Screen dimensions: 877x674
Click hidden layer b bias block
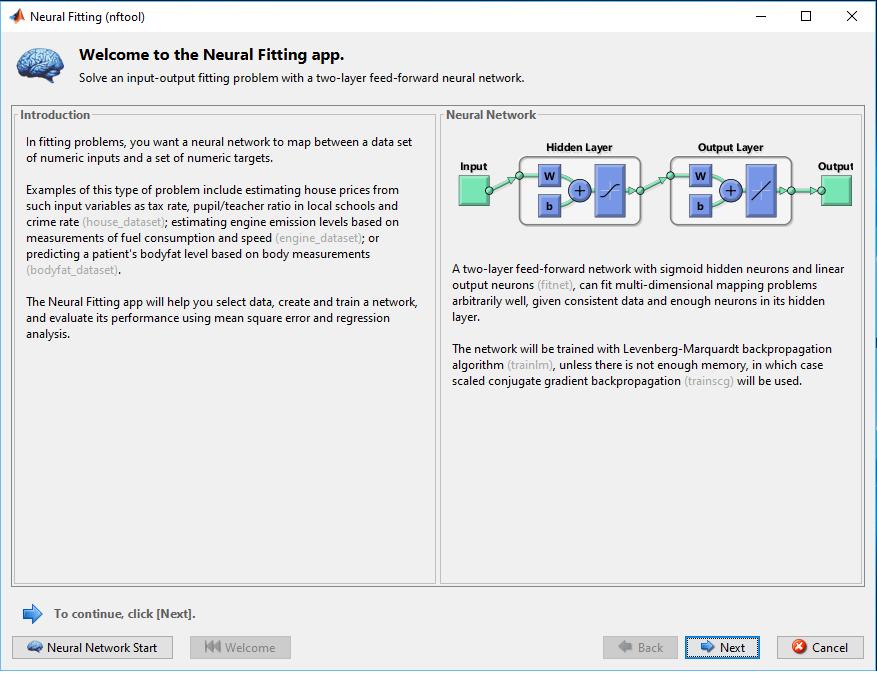(x=549, y=206)
